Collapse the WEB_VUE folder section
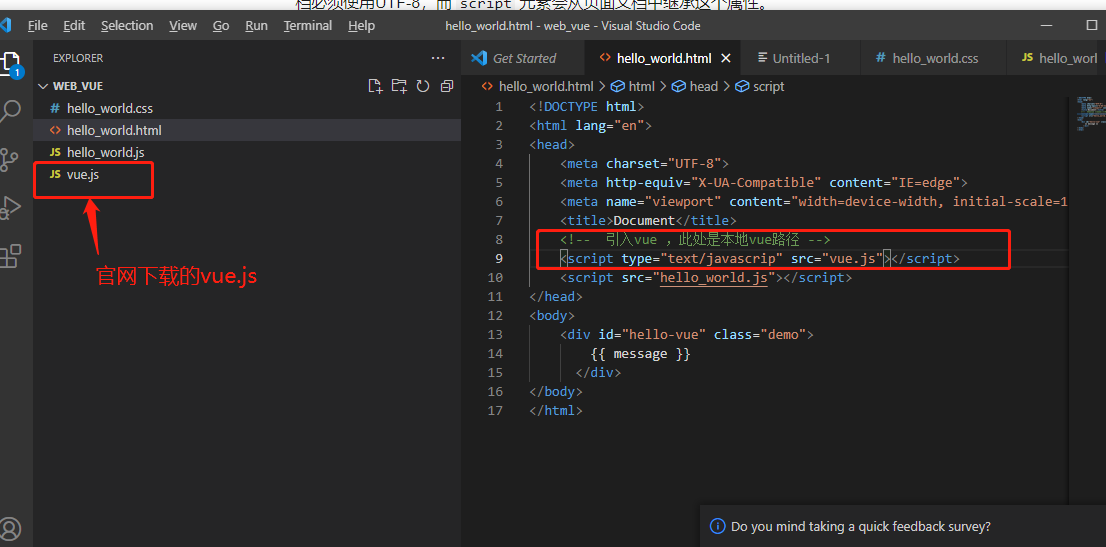Viewport: 1106px width, 547px height. click(x=247, y=86)
